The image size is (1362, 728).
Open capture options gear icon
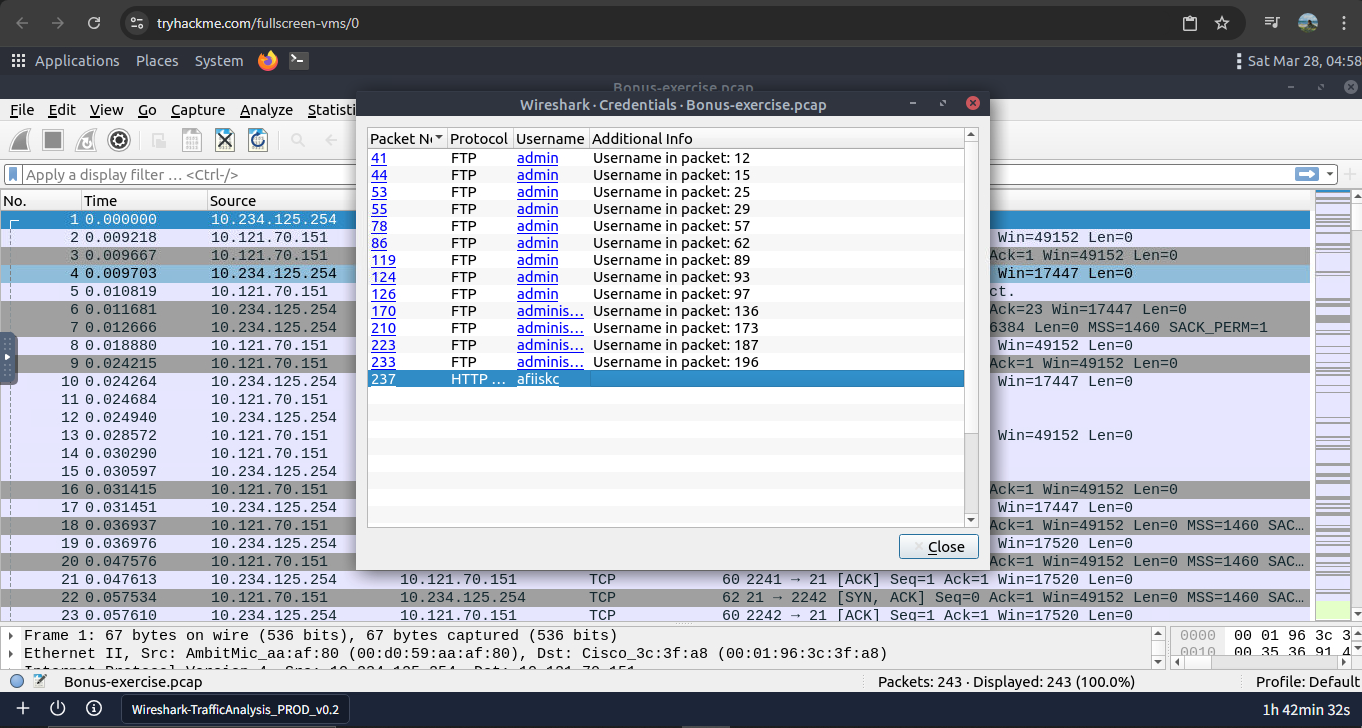pos(119,140)
